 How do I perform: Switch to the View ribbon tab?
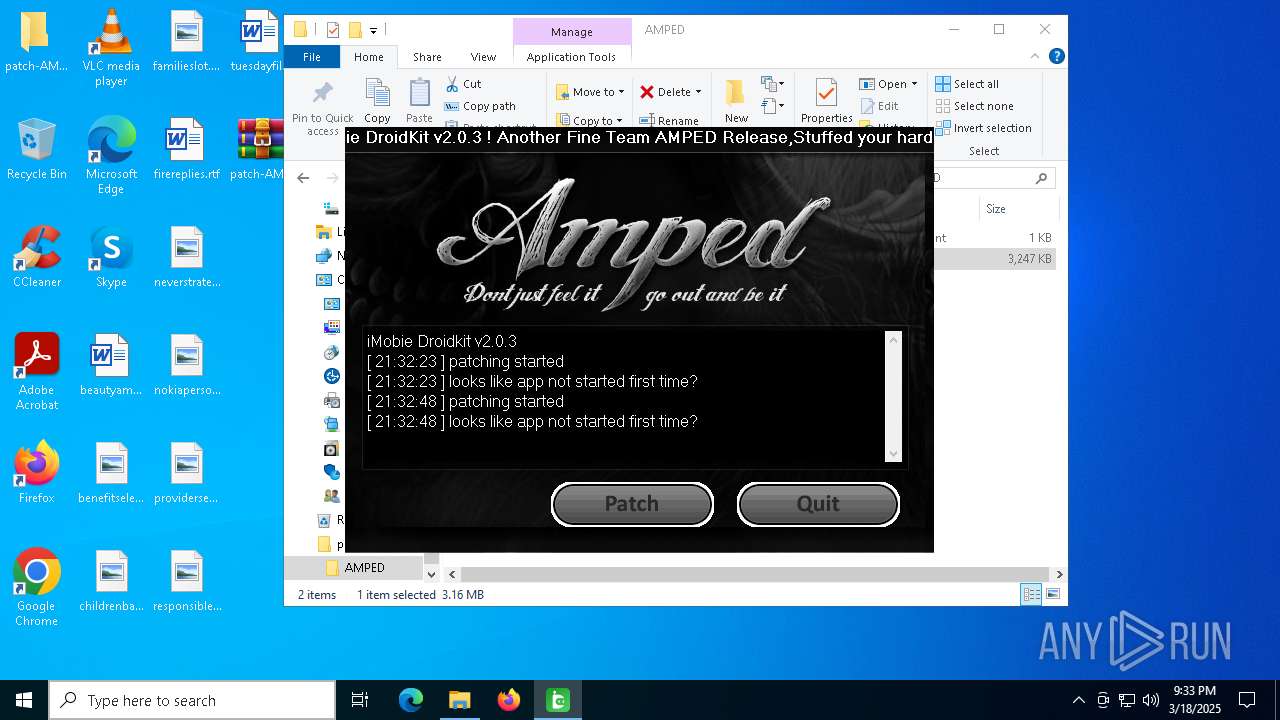click(483, 57)
